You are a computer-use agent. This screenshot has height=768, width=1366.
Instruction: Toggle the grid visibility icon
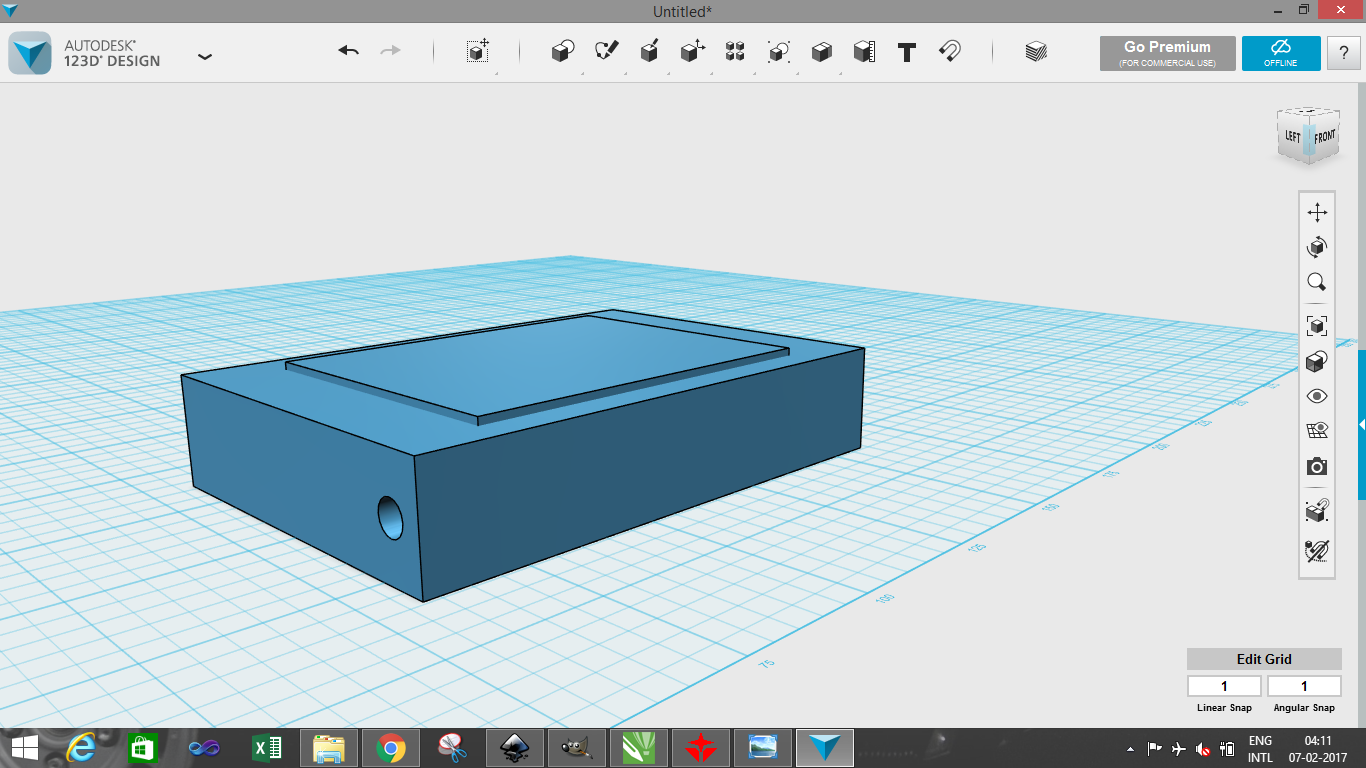(x=1317, y=431)
